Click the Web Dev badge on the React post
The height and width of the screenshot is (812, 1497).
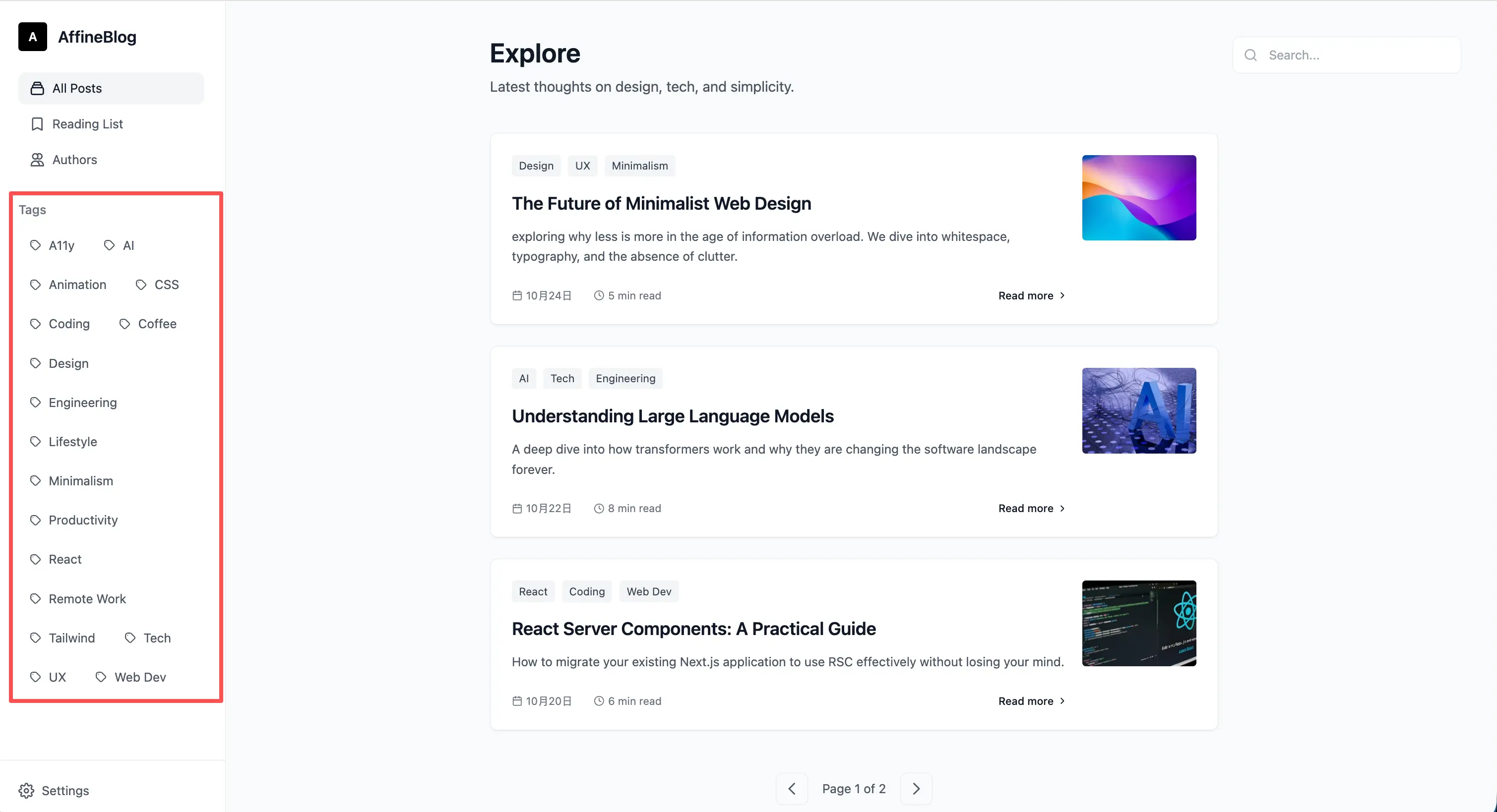click(x=648, y=591)
